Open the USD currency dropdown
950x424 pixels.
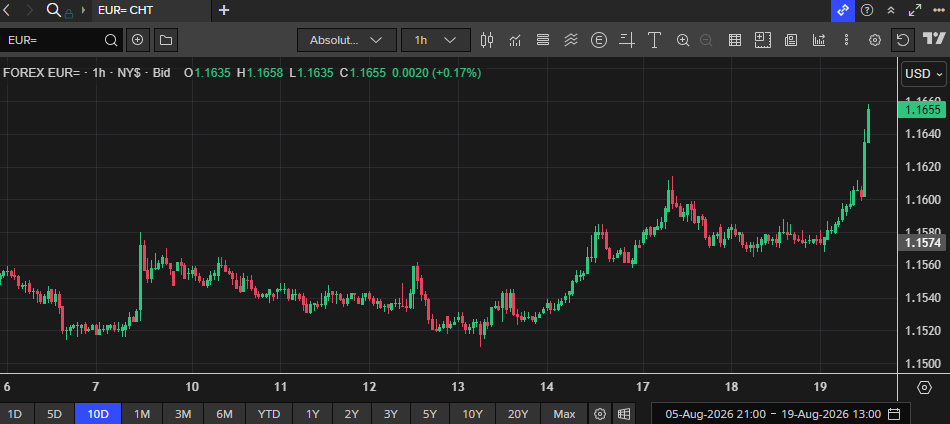pos(924,74)
